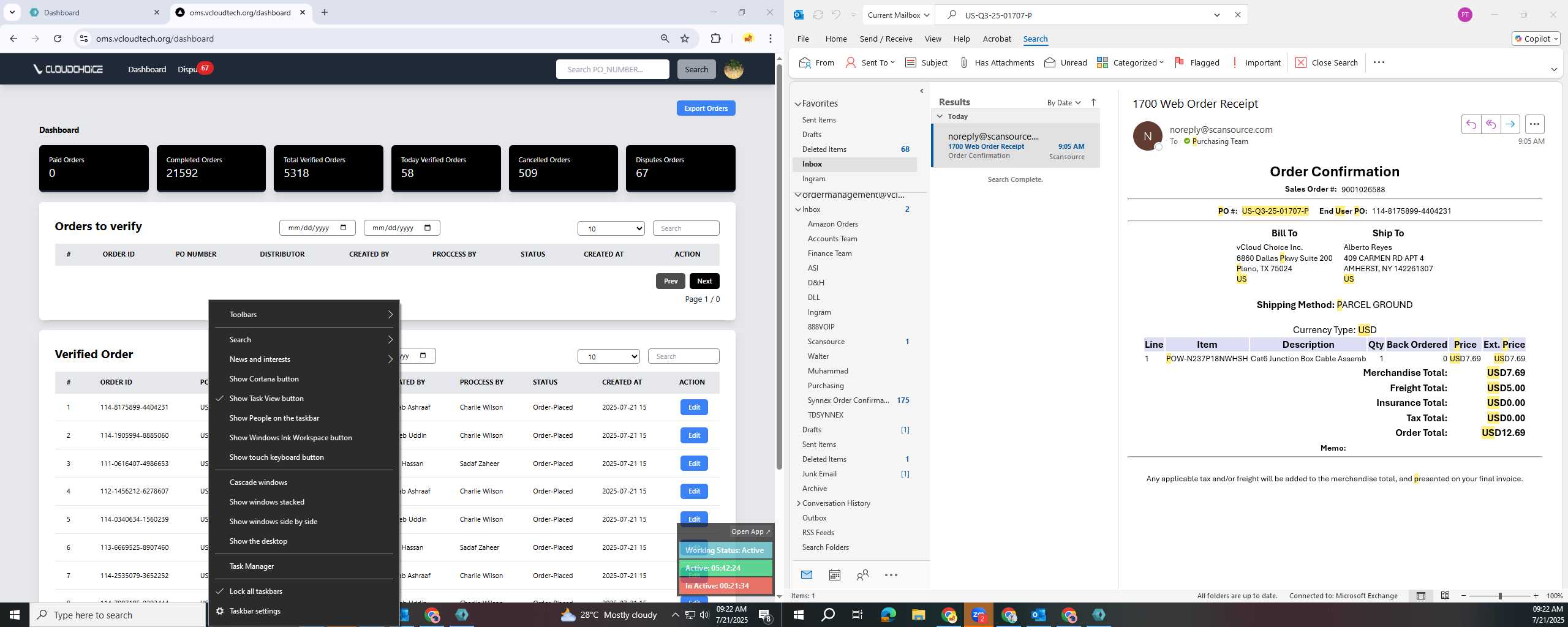Reverse the sort order arrow in Results
This screenshot has width=1568, height=627.
[x=1093, y=102]
